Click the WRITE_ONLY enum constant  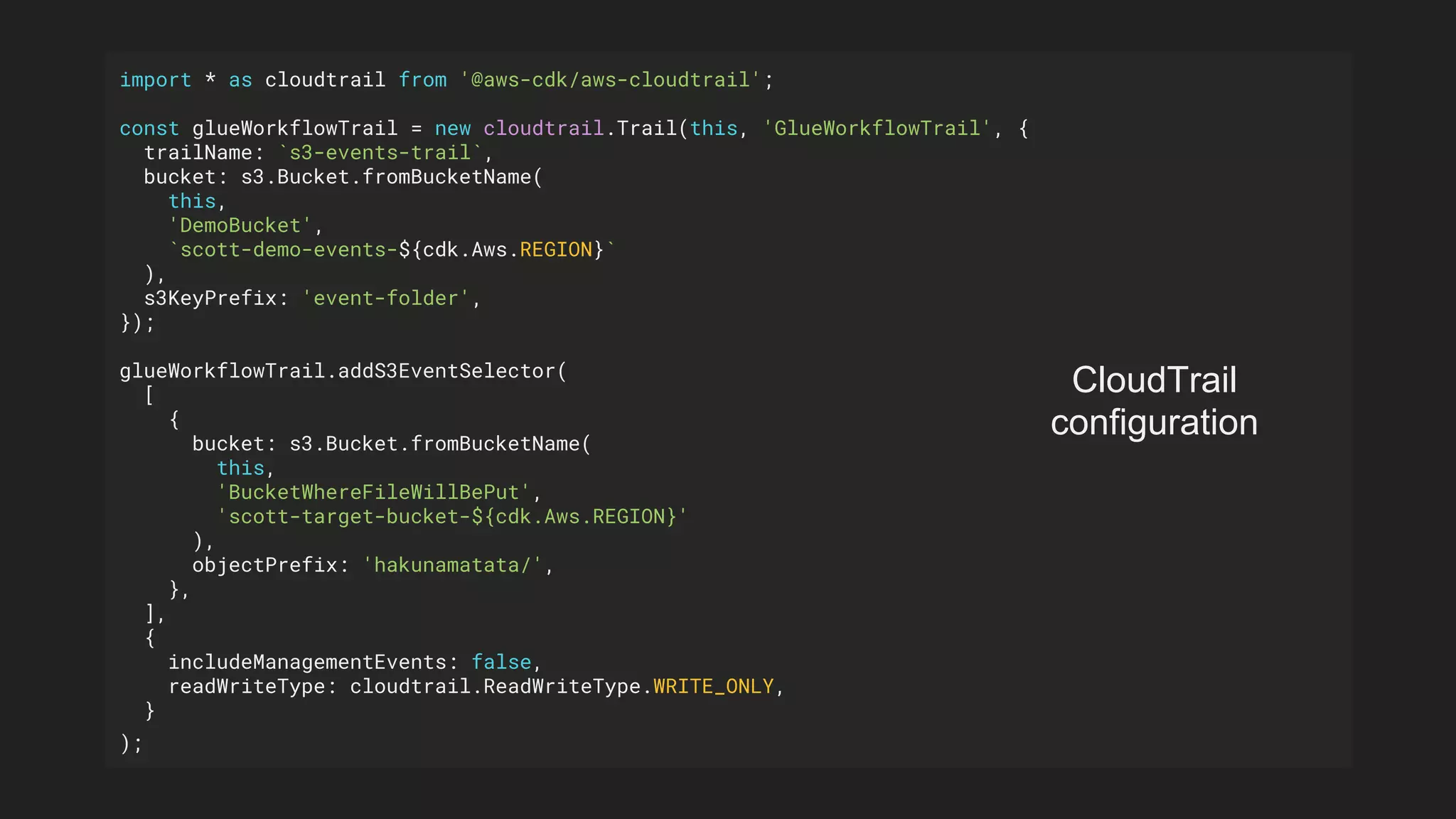pos(714,686)
